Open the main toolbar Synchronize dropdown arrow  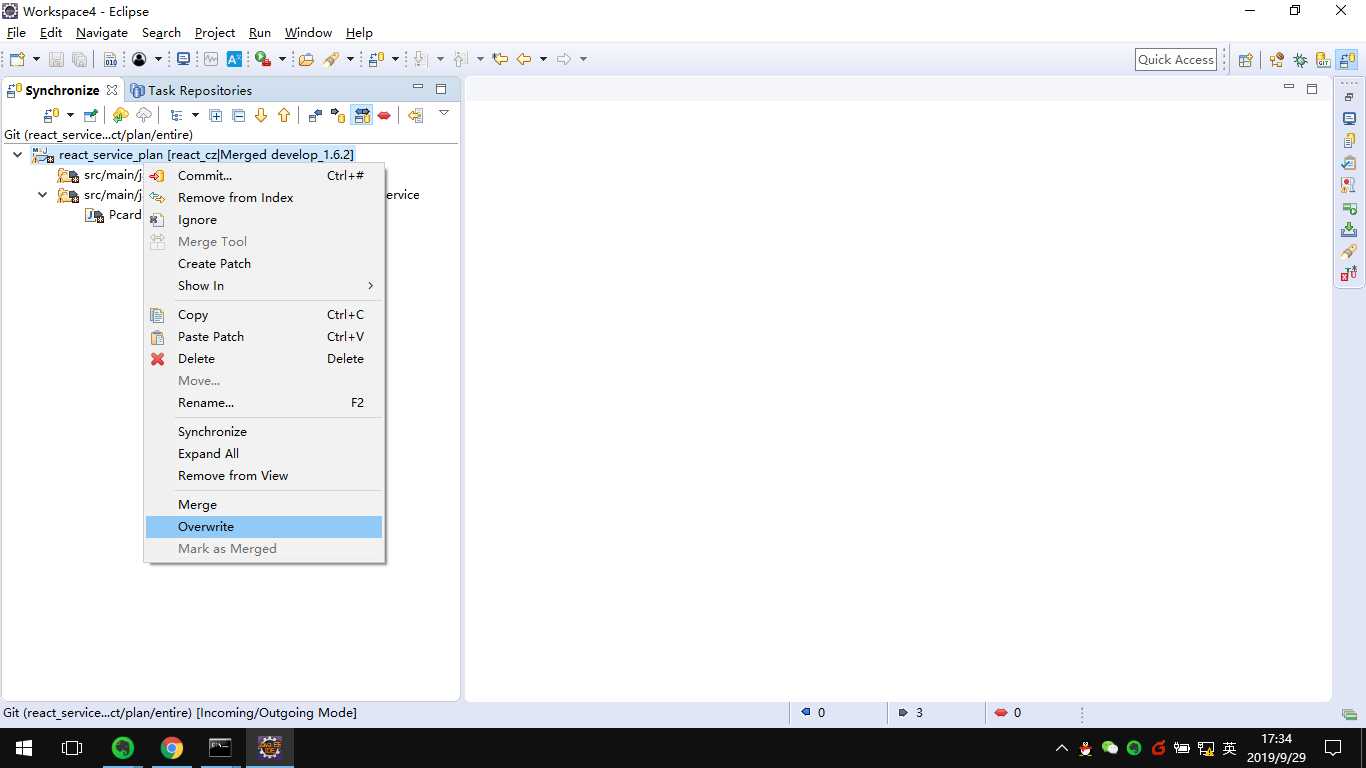(x=395, y=59)
